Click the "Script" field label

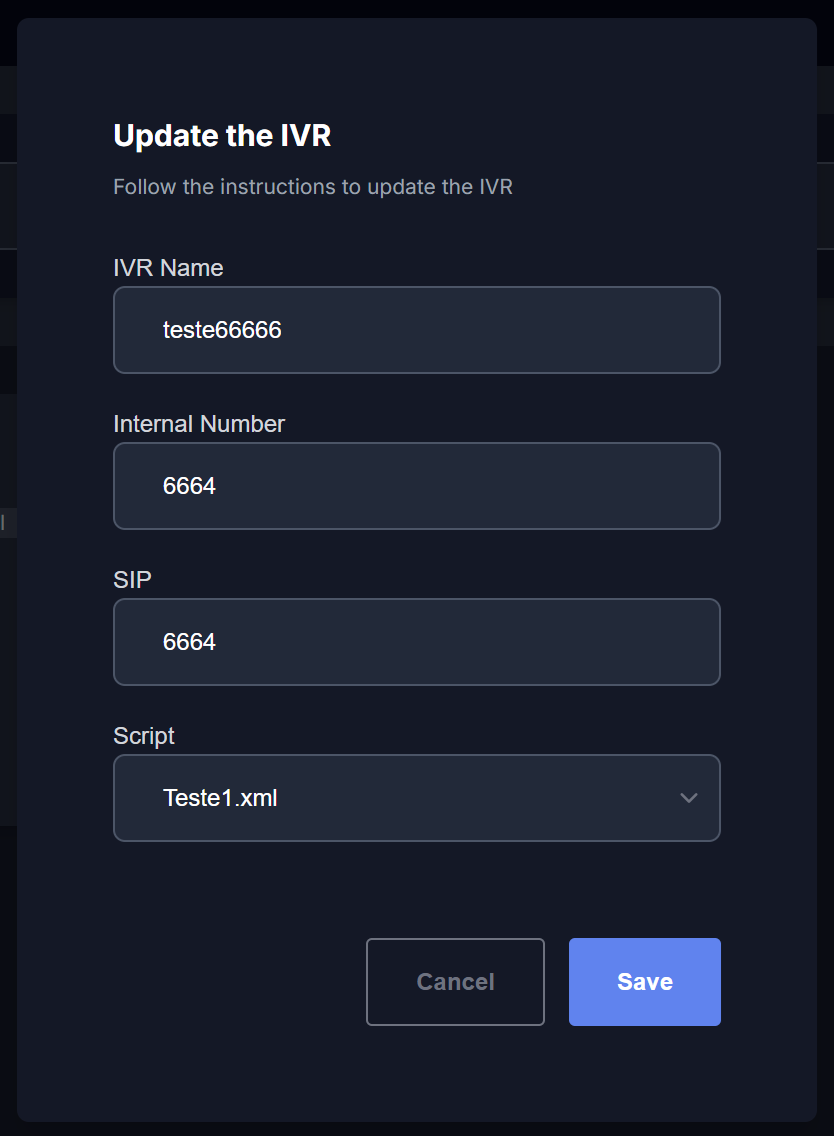pyautogui.click(x=144, y=736)
